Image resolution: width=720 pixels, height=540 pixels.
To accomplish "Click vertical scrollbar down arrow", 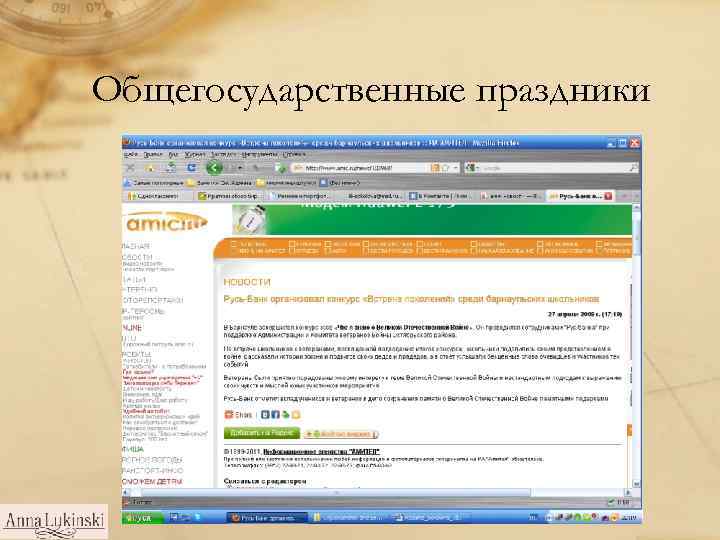I will (x=636, y=483).
